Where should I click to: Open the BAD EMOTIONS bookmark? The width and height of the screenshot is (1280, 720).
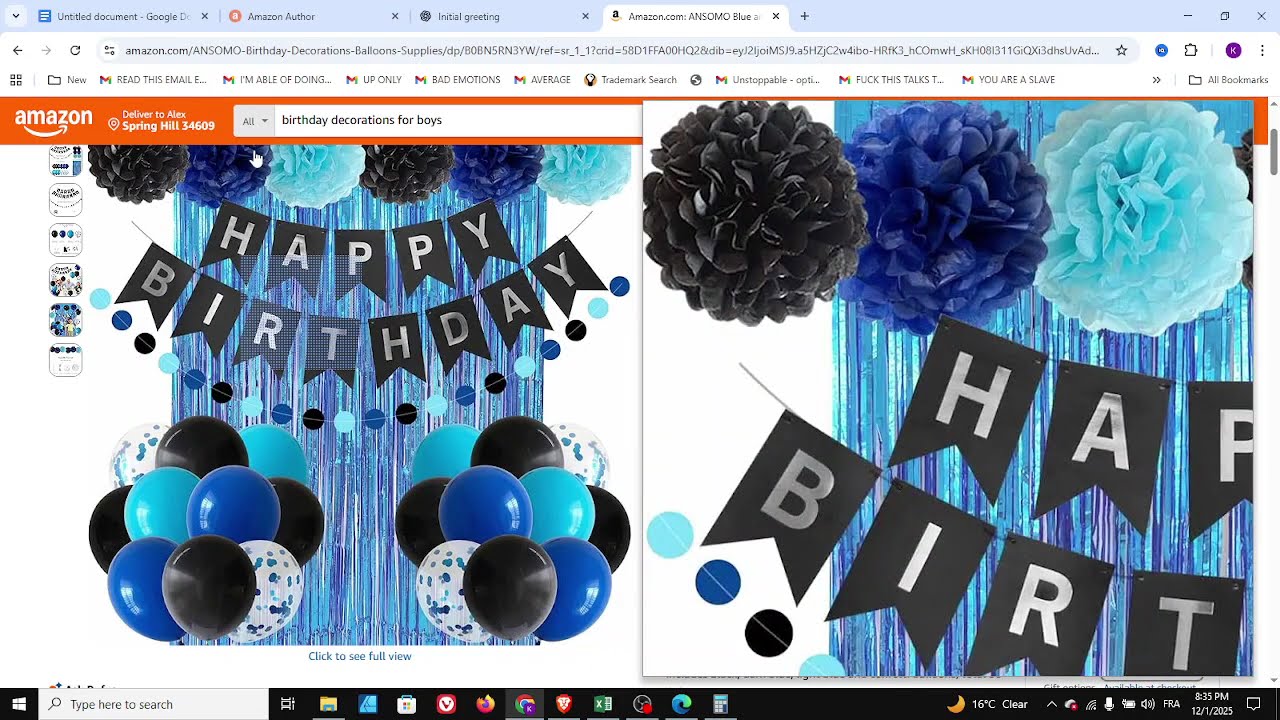tap(458, 80)
